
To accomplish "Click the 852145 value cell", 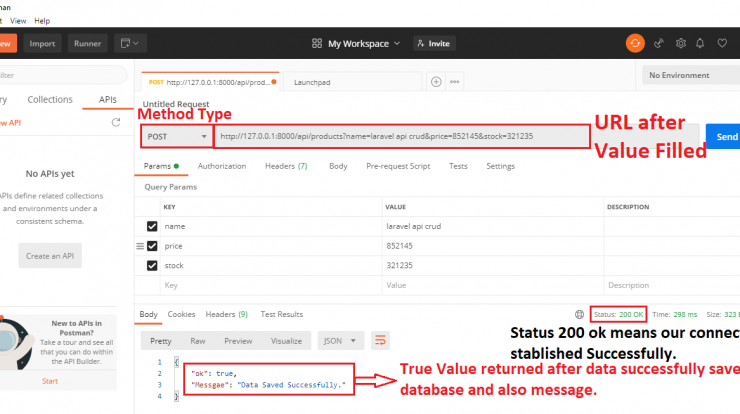I will 493,246.
